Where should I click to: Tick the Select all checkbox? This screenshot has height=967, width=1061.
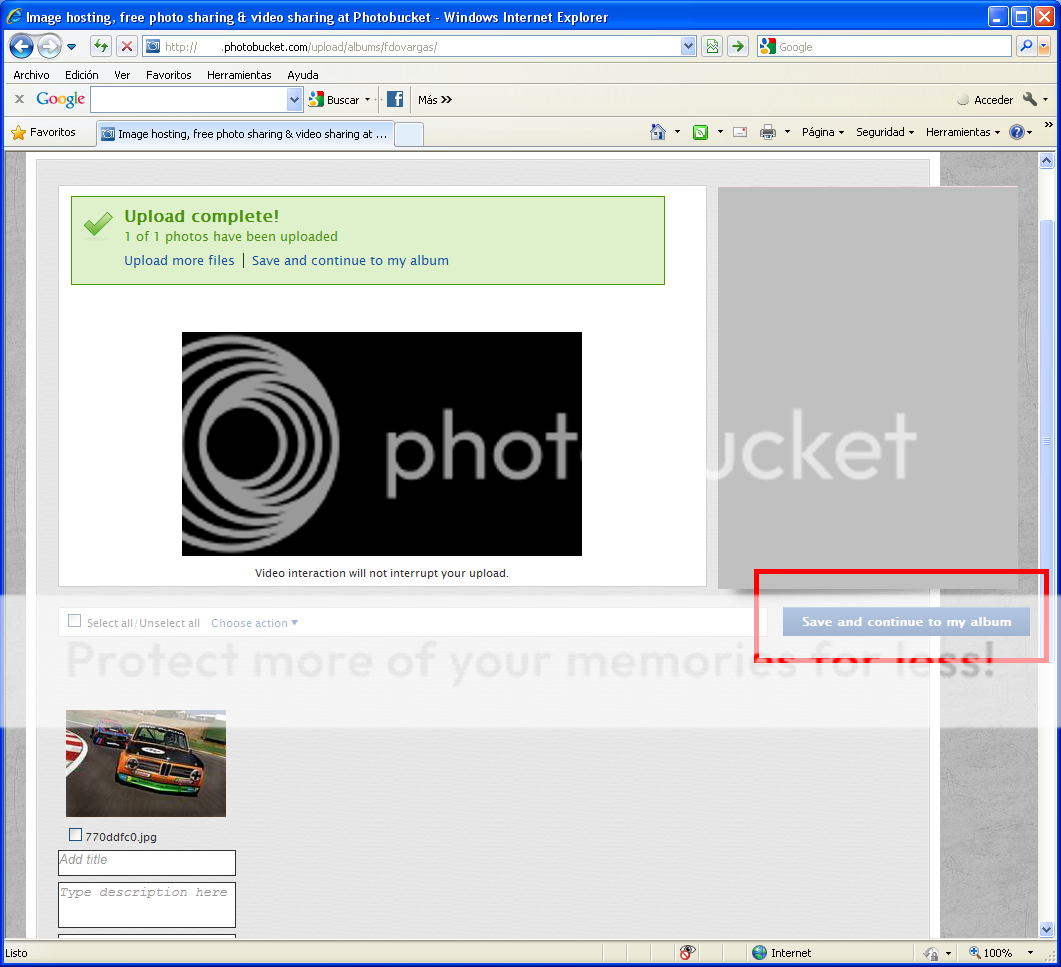point(74,622)
